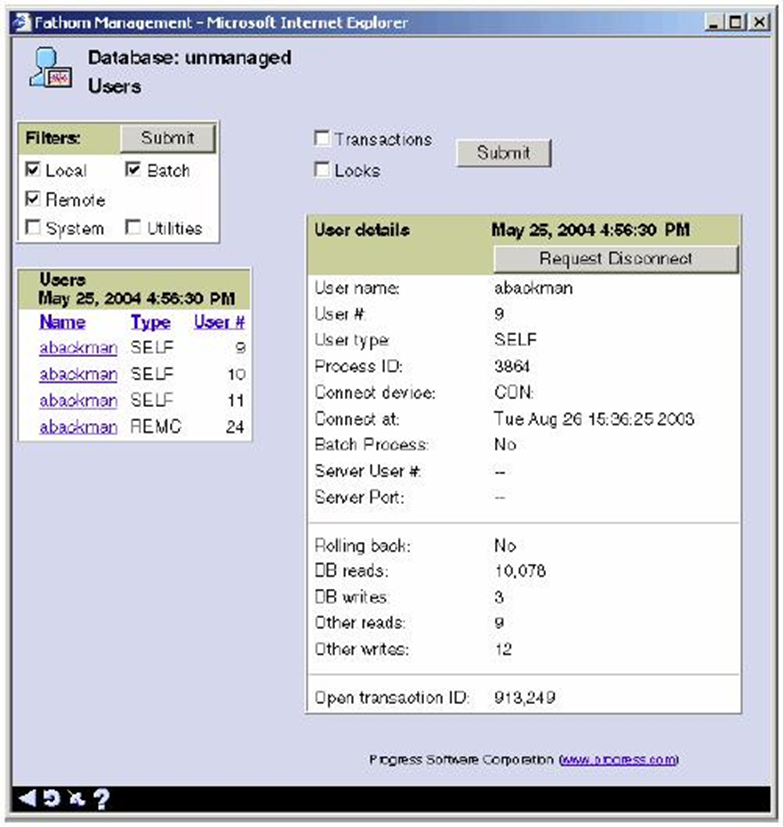Click the DB reads value 10,078
Screen dimensions: 783x827
point(520,571)
